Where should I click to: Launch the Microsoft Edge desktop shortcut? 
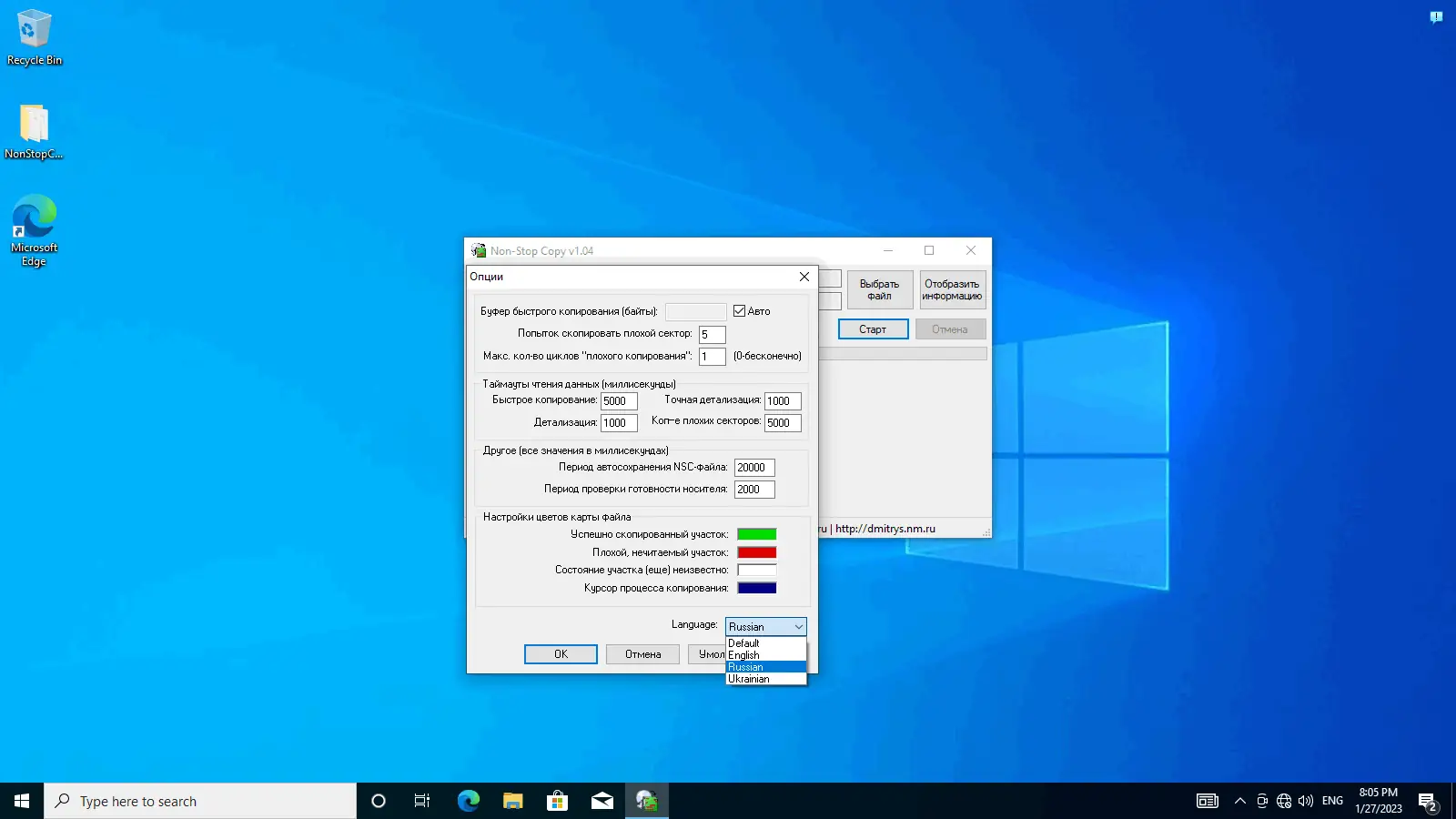coord(34,230)
